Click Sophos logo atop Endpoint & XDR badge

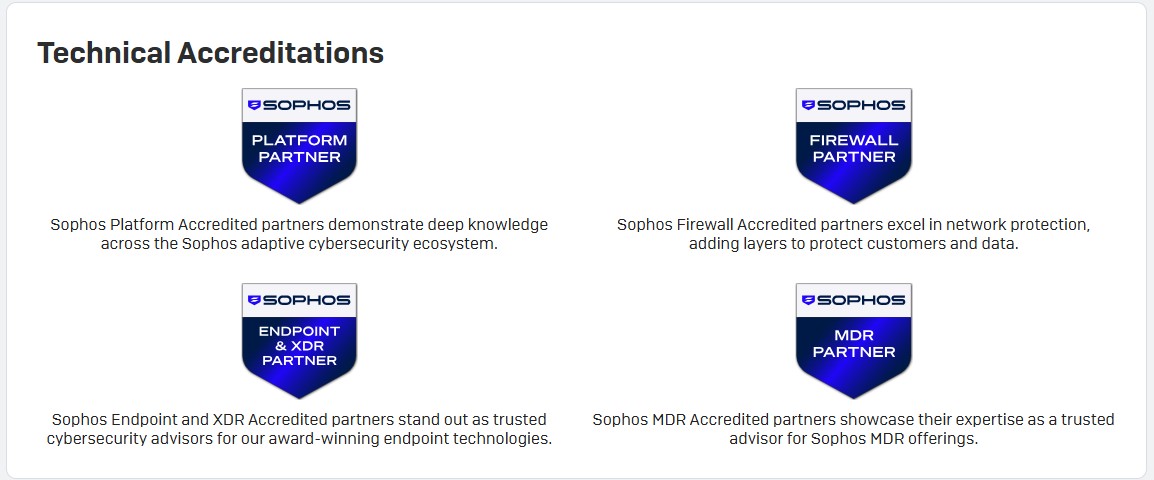click(x=299, y=299)
